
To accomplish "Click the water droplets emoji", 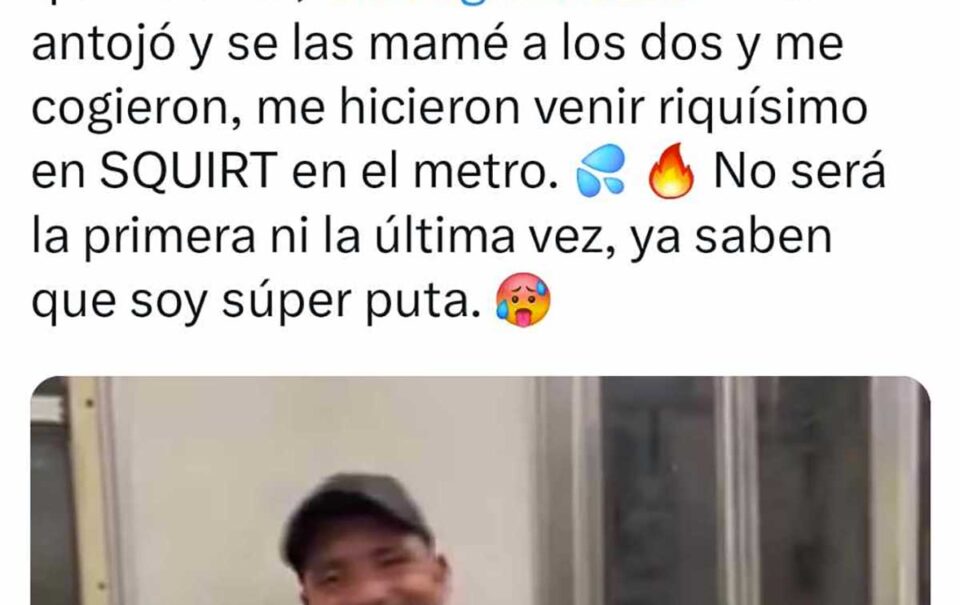I will (601, 171).
